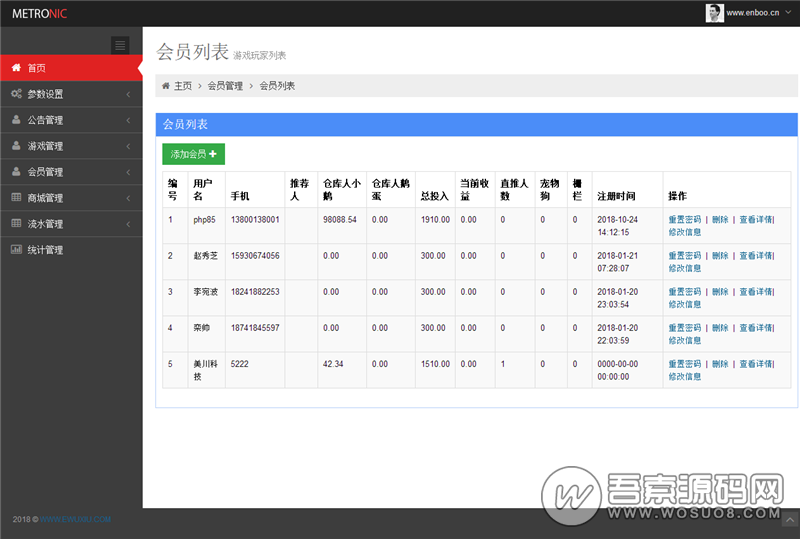The height and width of the screenshot is (539, 800).
Task: Click the user avatar in top bar
Action: [x=715, y=13]
